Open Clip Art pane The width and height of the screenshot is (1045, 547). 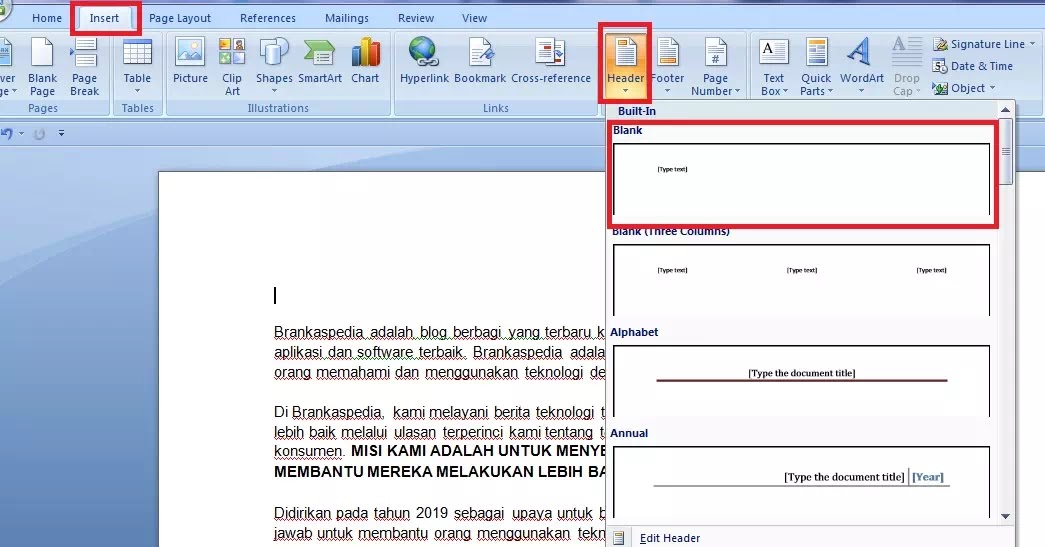(232, 67)
